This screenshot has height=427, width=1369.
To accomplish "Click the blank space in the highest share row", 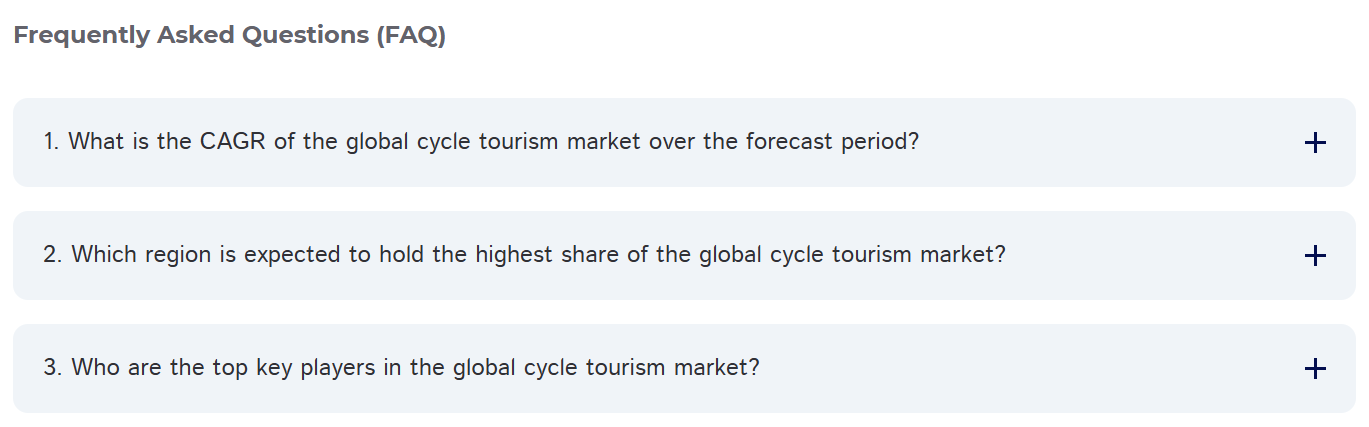I will pyautogui.click(x=1150, y=256).
